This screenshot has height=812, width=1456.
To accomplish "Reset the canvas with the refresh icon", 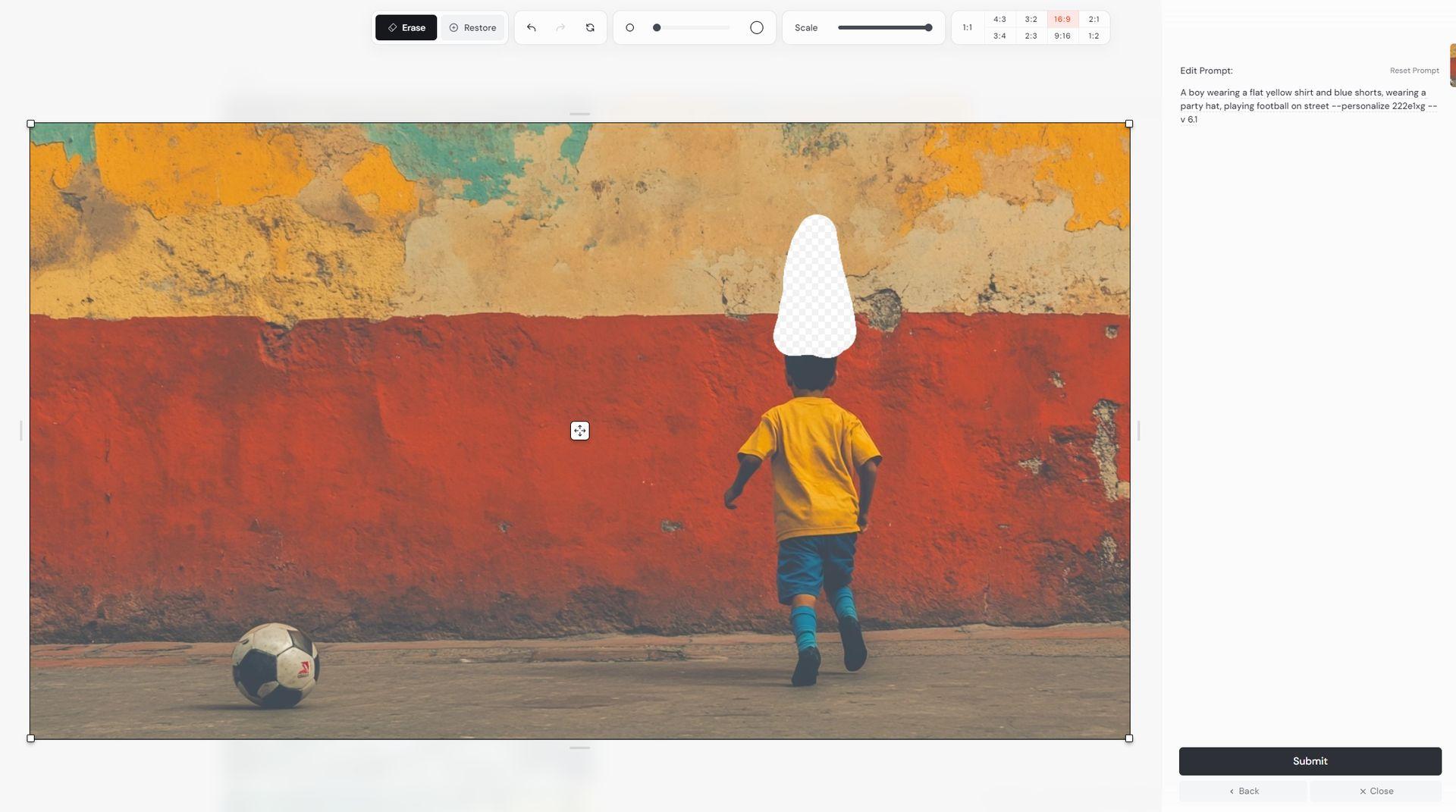I will (x=590, y=28).
